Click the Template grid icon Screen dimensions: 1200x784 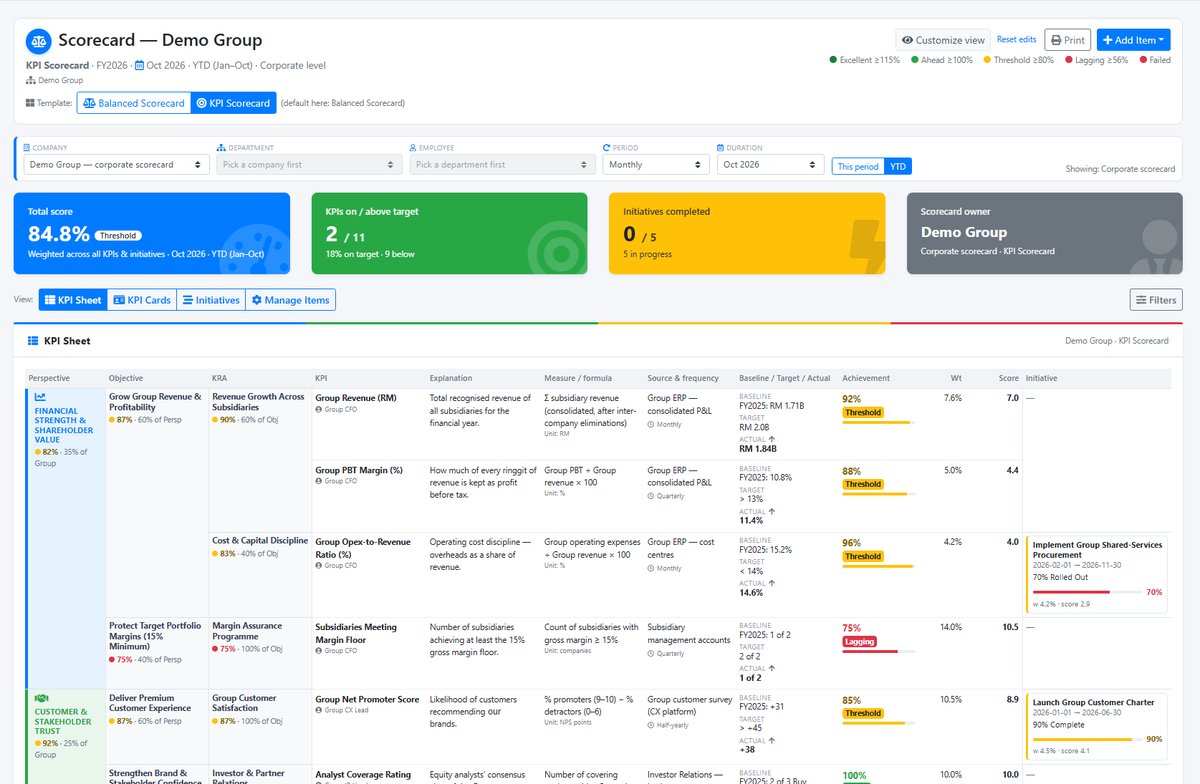pyautogui.click(x=31, y=103)
